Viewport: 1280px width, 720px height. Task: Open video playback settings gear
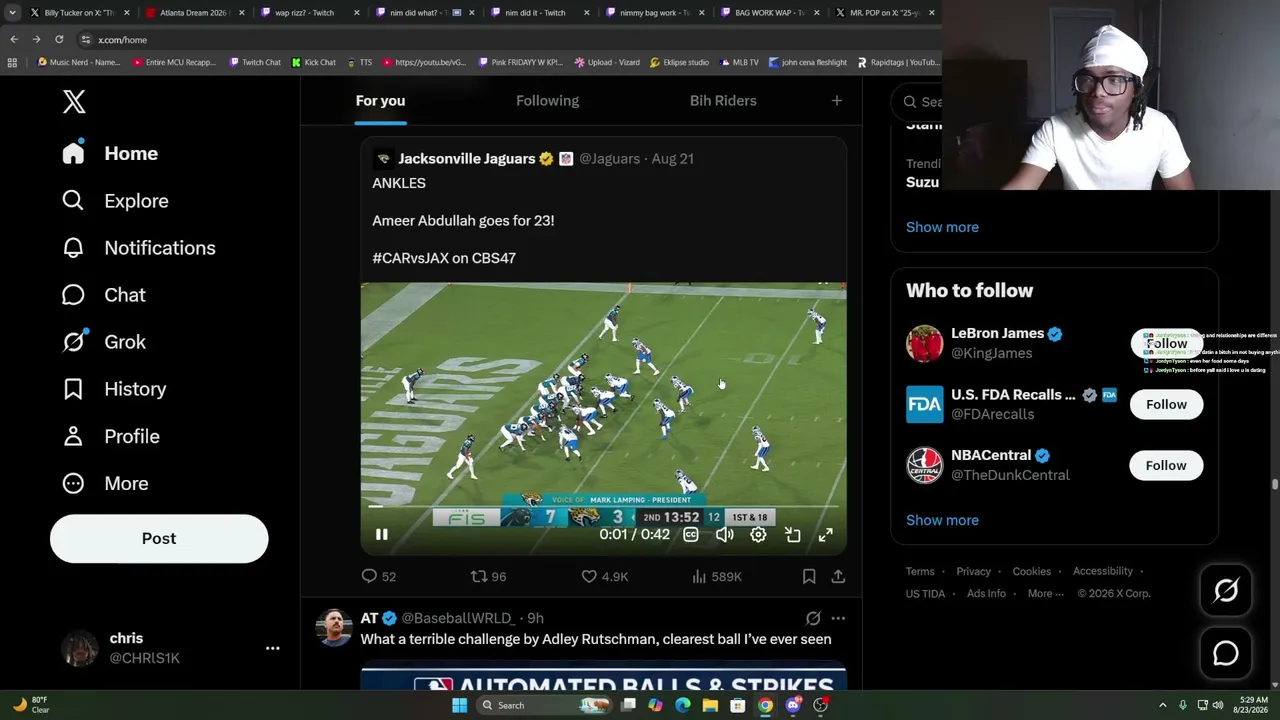tap(759, 535)
